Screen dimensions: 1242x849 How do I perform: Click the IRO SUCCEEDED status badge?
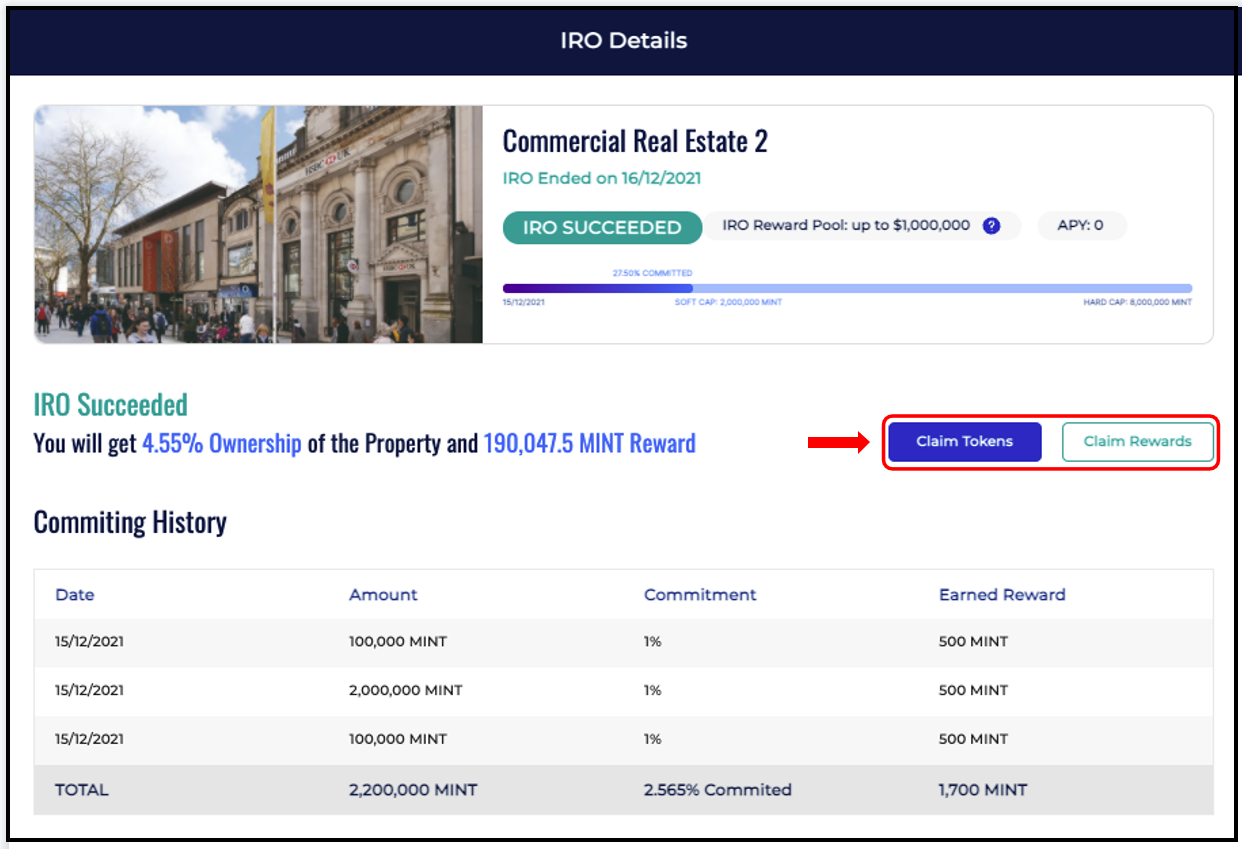tap(602, 227)
